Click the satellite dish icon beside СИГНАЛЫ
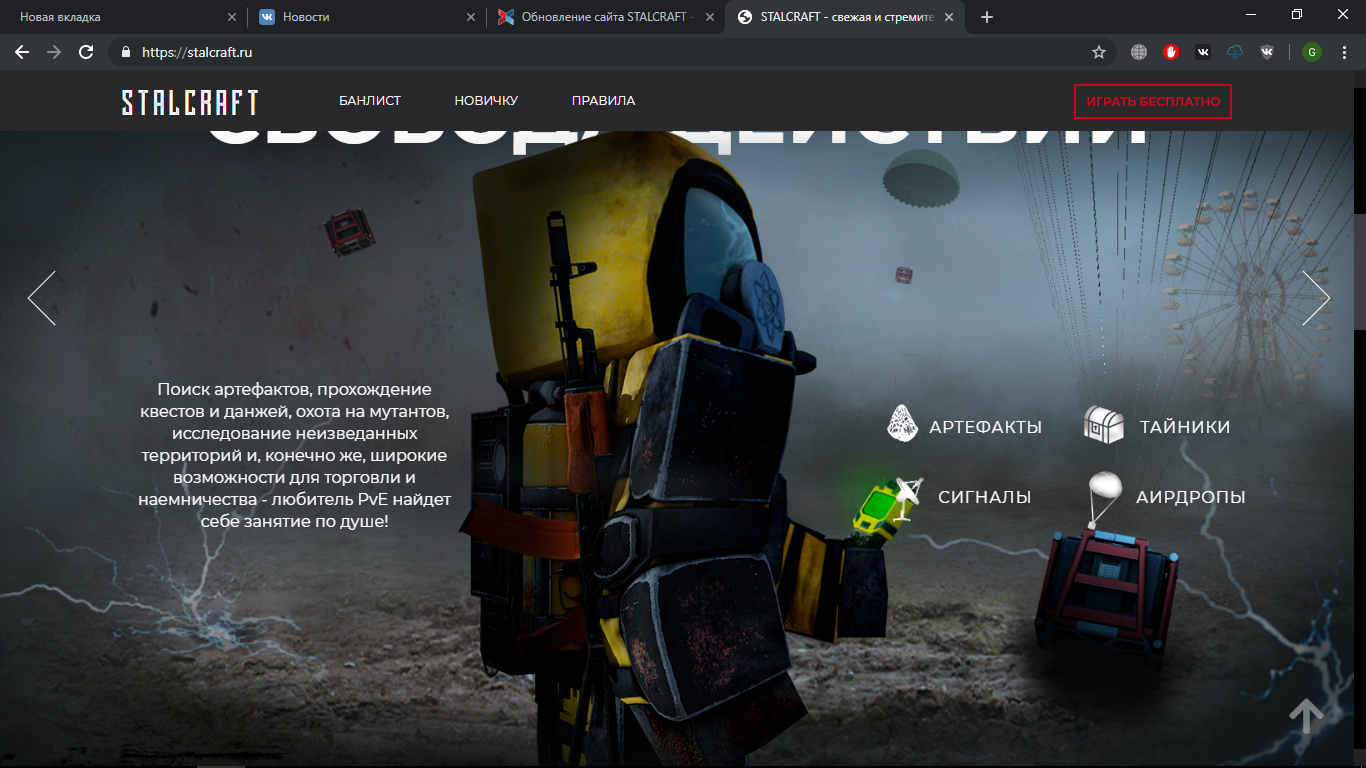The width and height of the screenshot is (1366, 768). pyautogui.click(x=908, y=498)
